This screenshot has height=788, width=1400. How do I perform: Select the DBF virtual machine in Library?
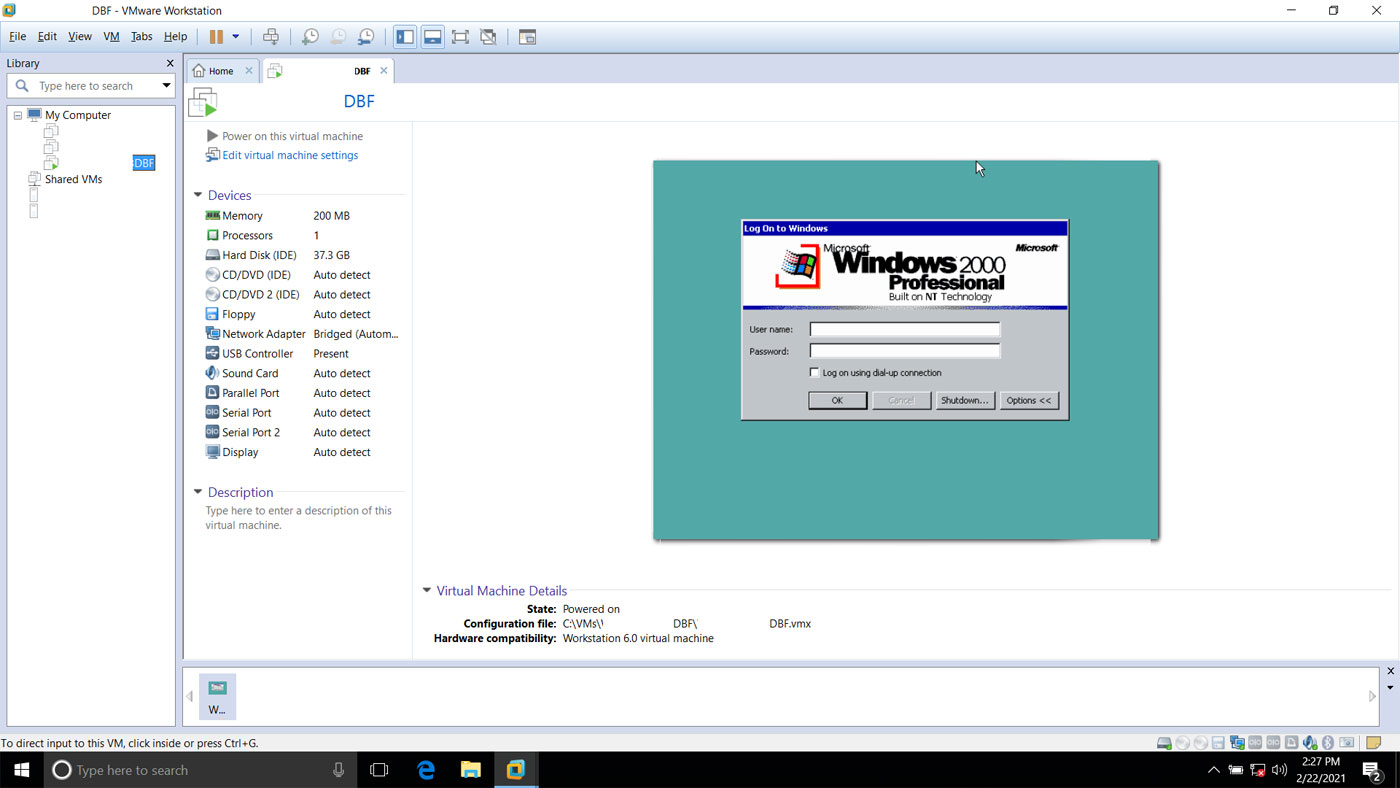point(143,163)
